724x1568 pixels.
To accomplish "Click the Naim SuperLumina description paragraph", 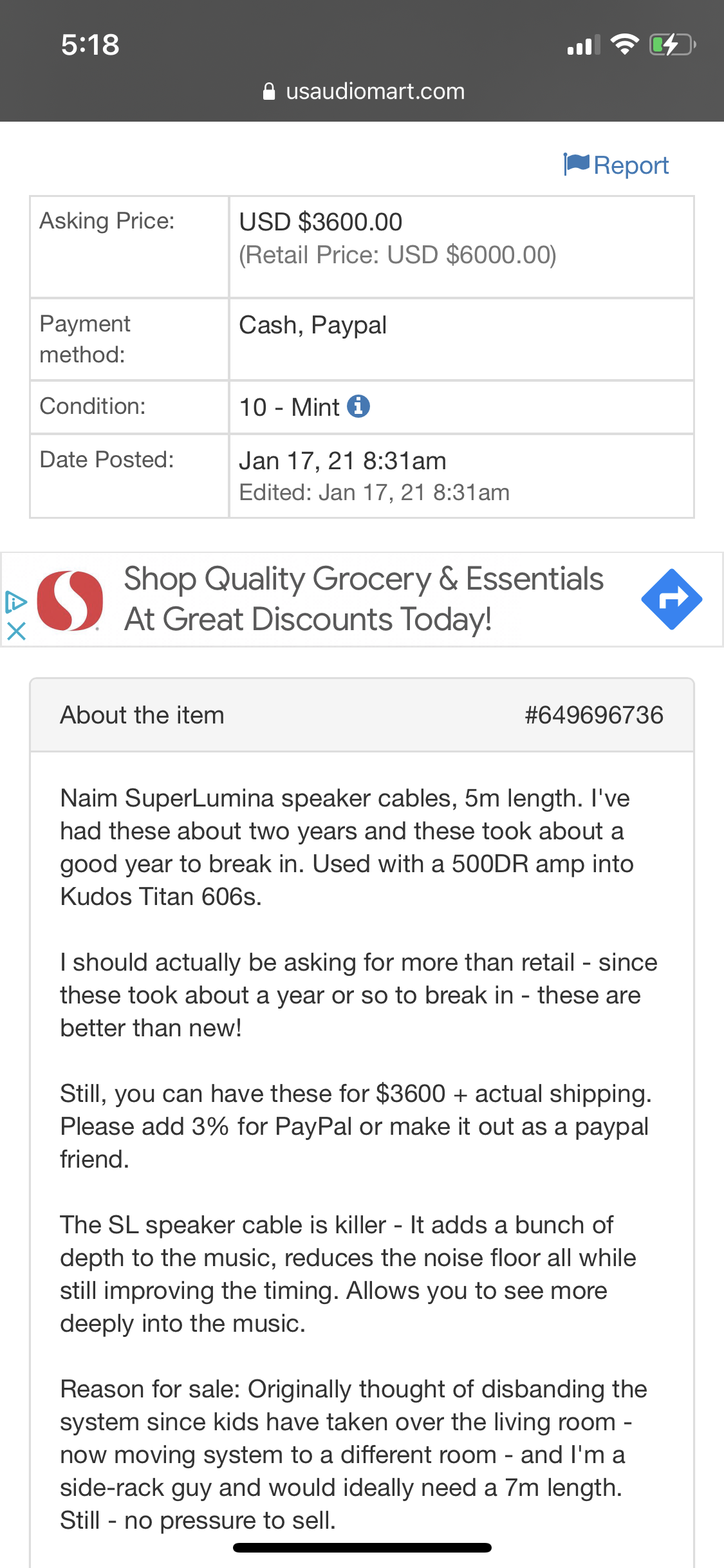I will point(348,847).
